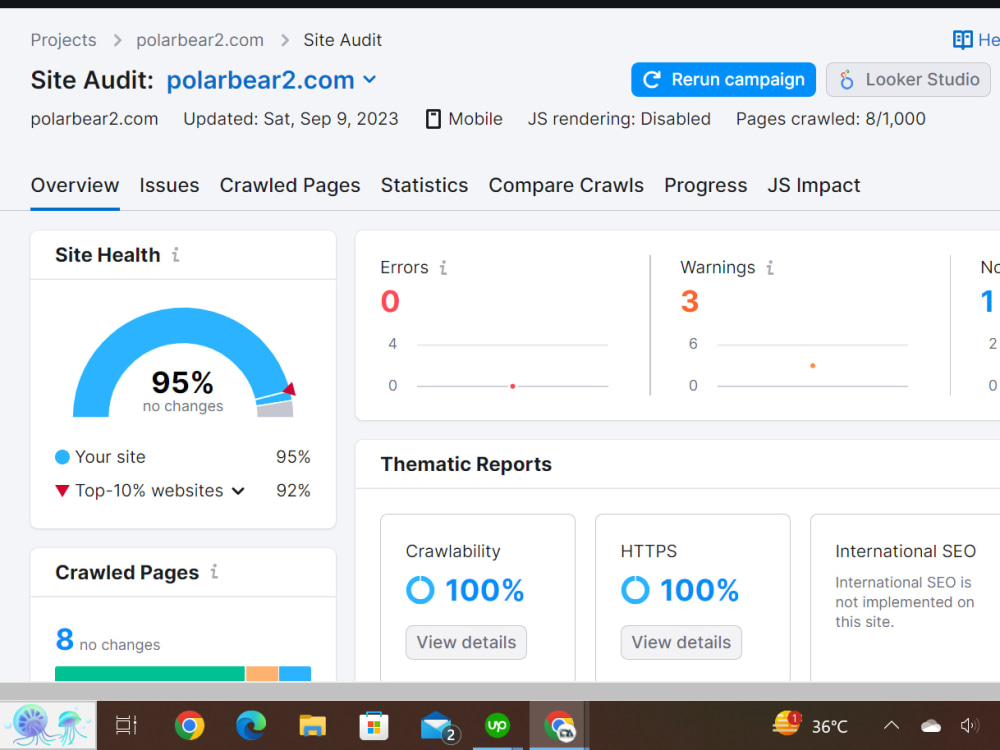Show hidden tray icons chevron
The height and width of the screenshot is (750, 1000).
(891, 725)
